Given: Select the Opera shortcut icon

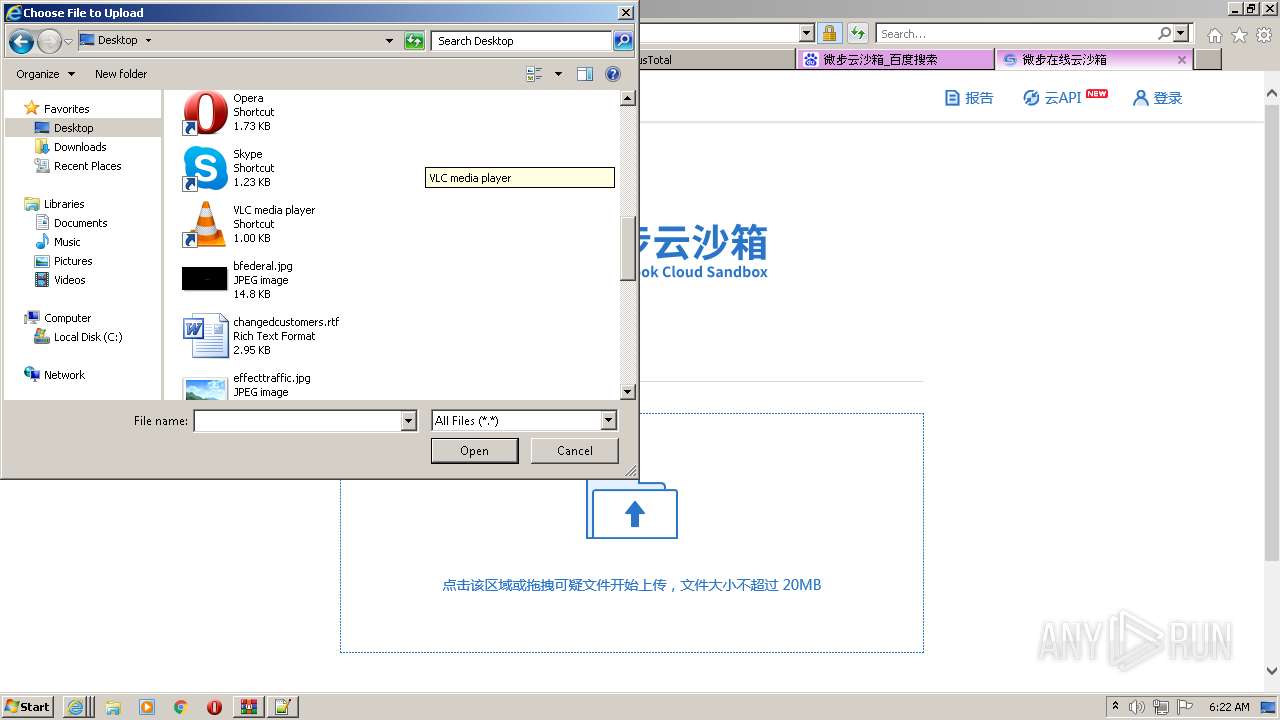Looking at the screenshot, I should 205,113.
